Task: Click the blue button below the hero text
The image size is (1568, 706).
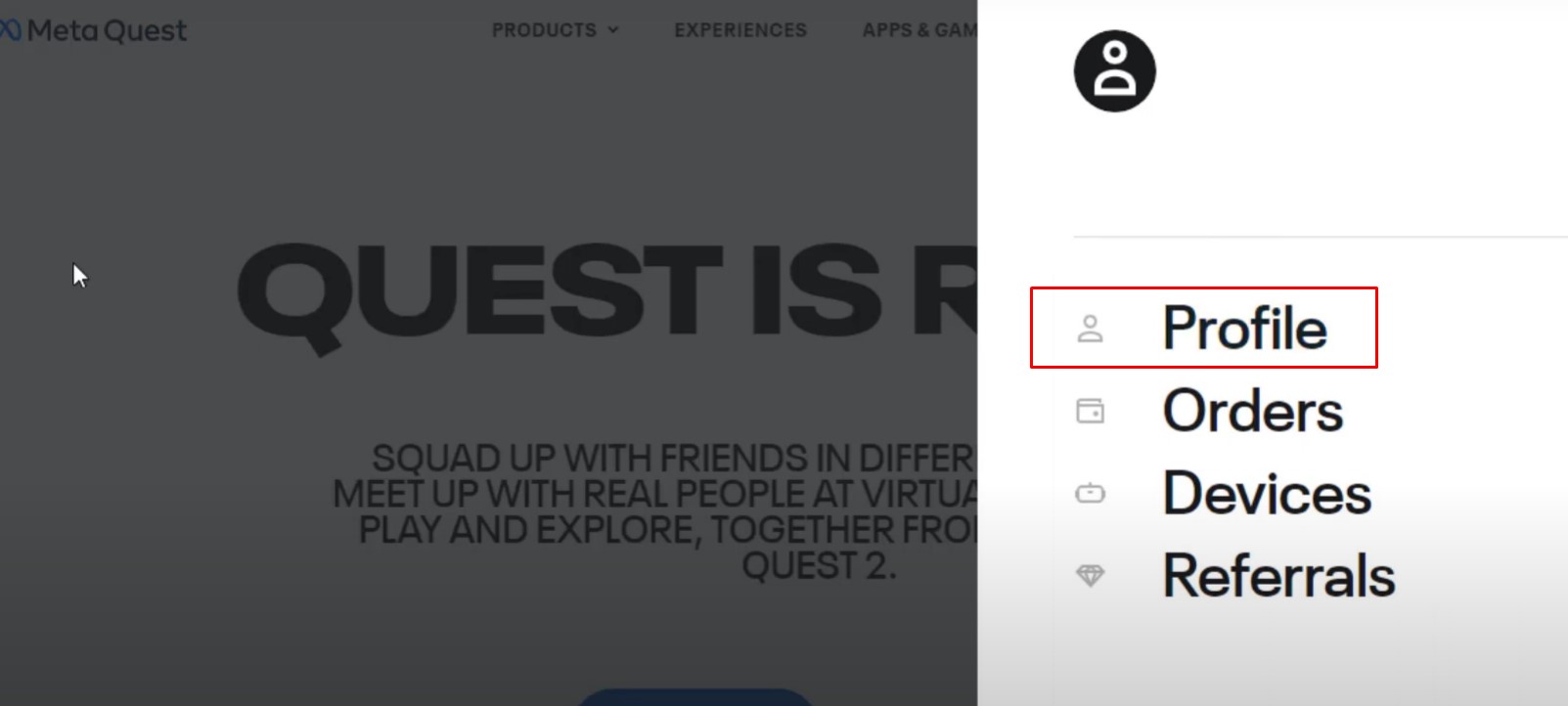Action: coord(694,697)
